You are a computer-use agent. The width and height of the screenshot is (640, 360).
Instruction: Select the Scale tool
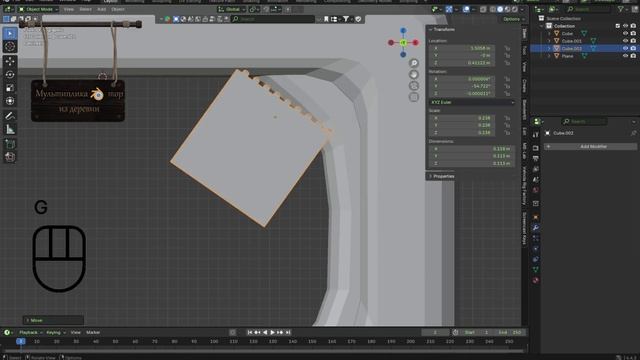click(10, 88)
